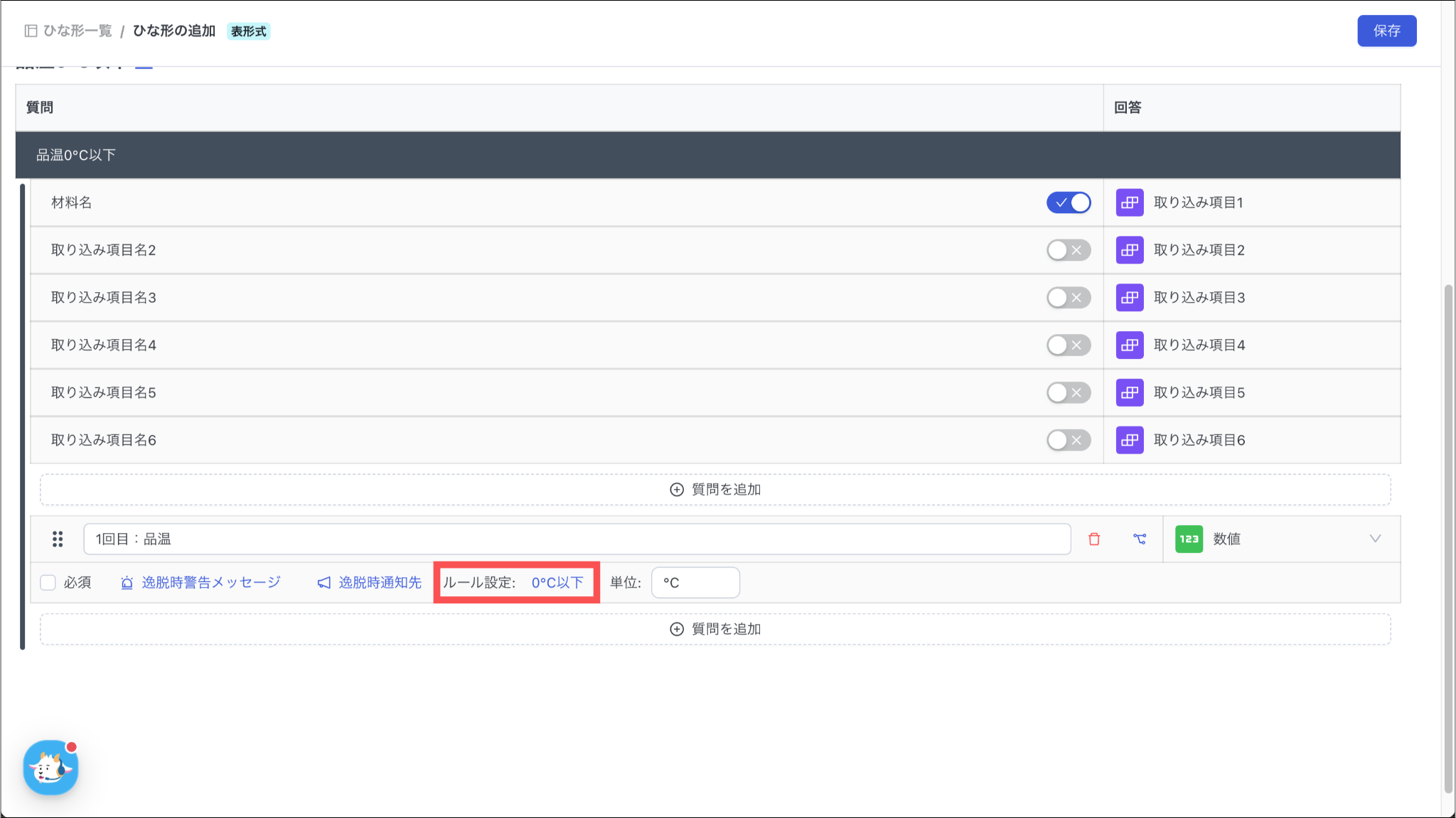Screen dimensions: 1456x818
Task: Check the 必須 checkbox
Action: pyautogui.click(x=48, y=583)
